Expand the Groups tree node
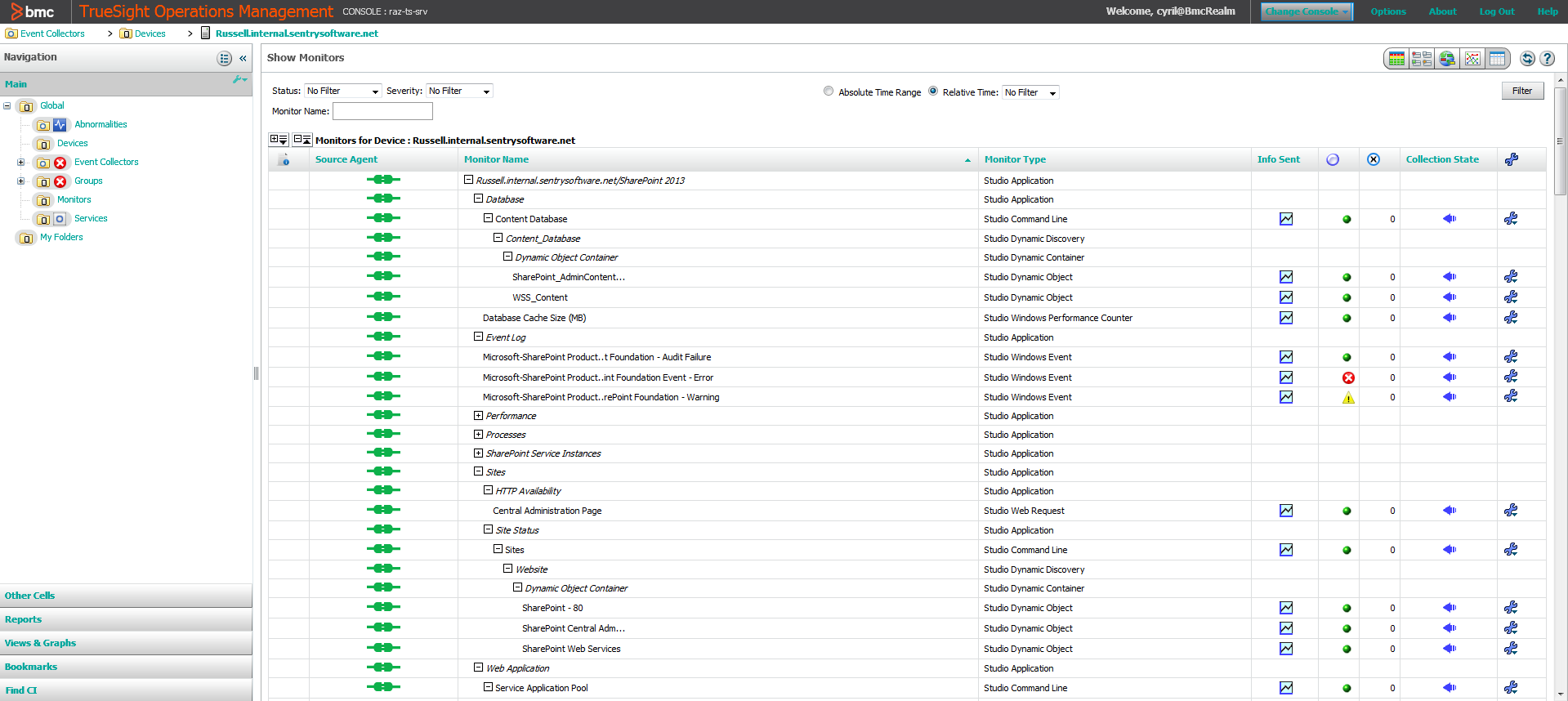 (20, 181)
